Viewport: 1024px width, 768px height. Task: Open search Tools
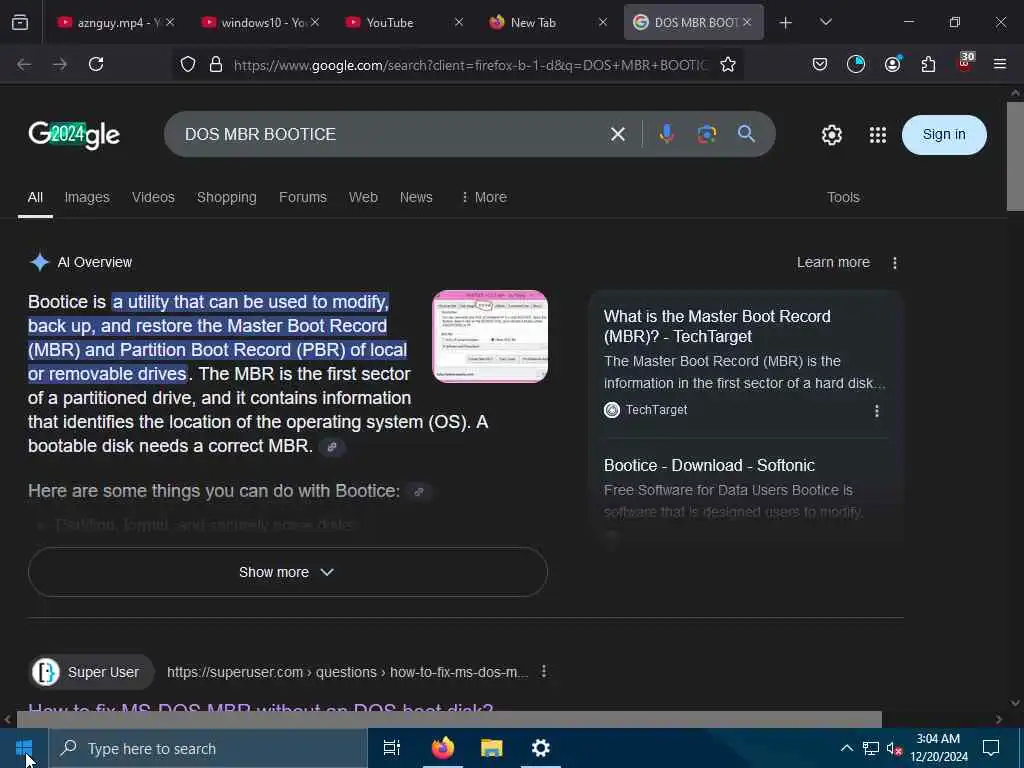[x=843, y=197]
